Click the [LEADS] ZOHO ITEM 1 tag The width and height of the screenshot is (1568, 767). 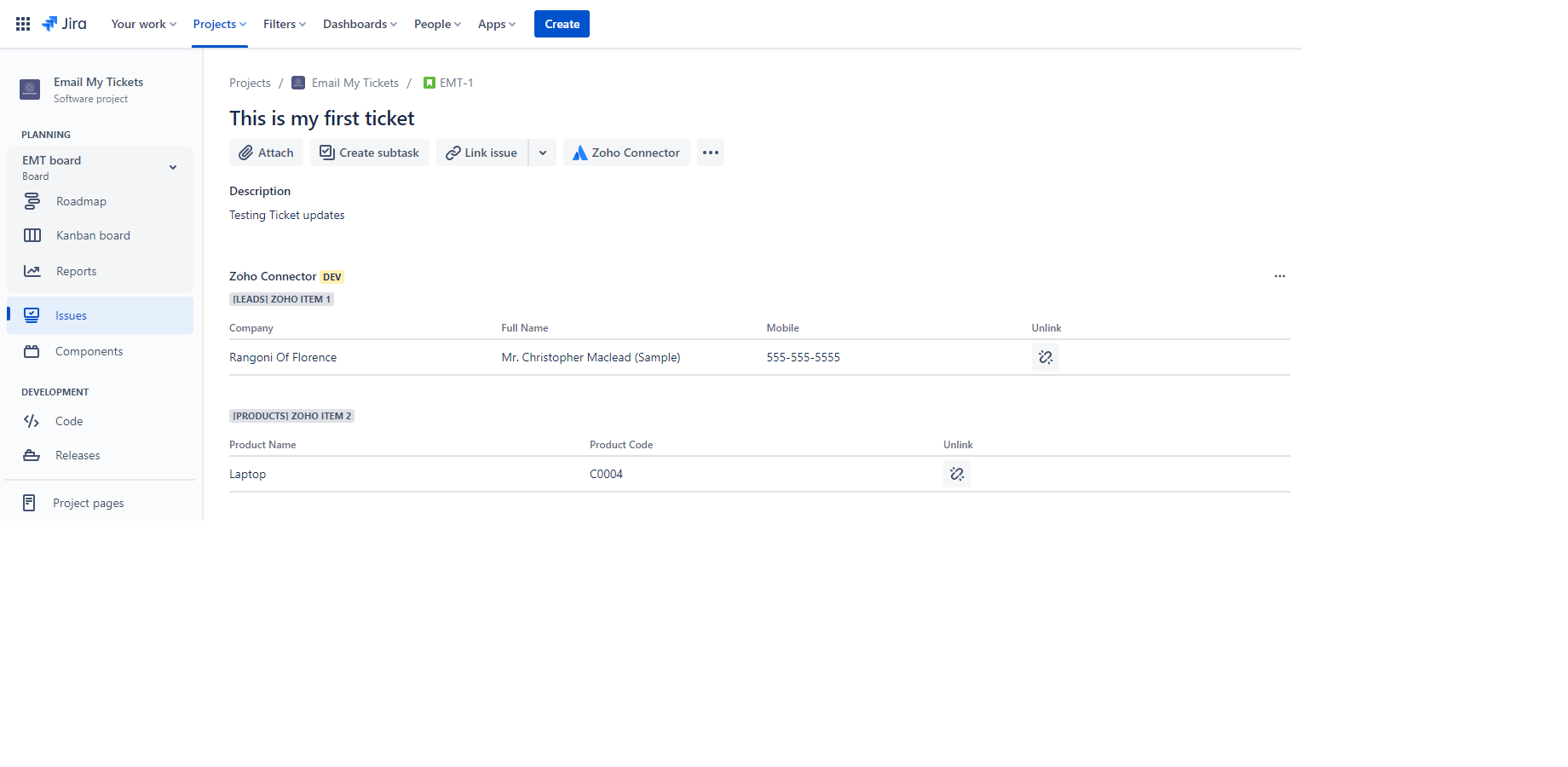tap(281, 299)
